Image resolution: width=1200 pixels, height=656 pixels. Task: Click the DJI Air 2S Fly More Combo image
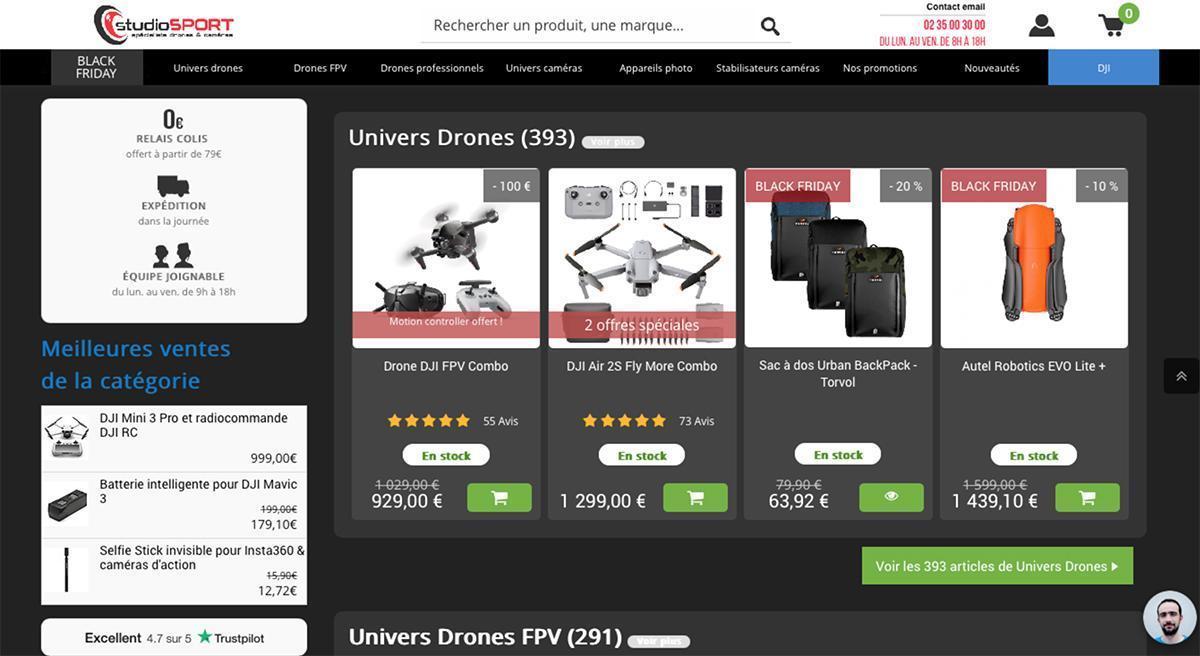coord(642,258)
